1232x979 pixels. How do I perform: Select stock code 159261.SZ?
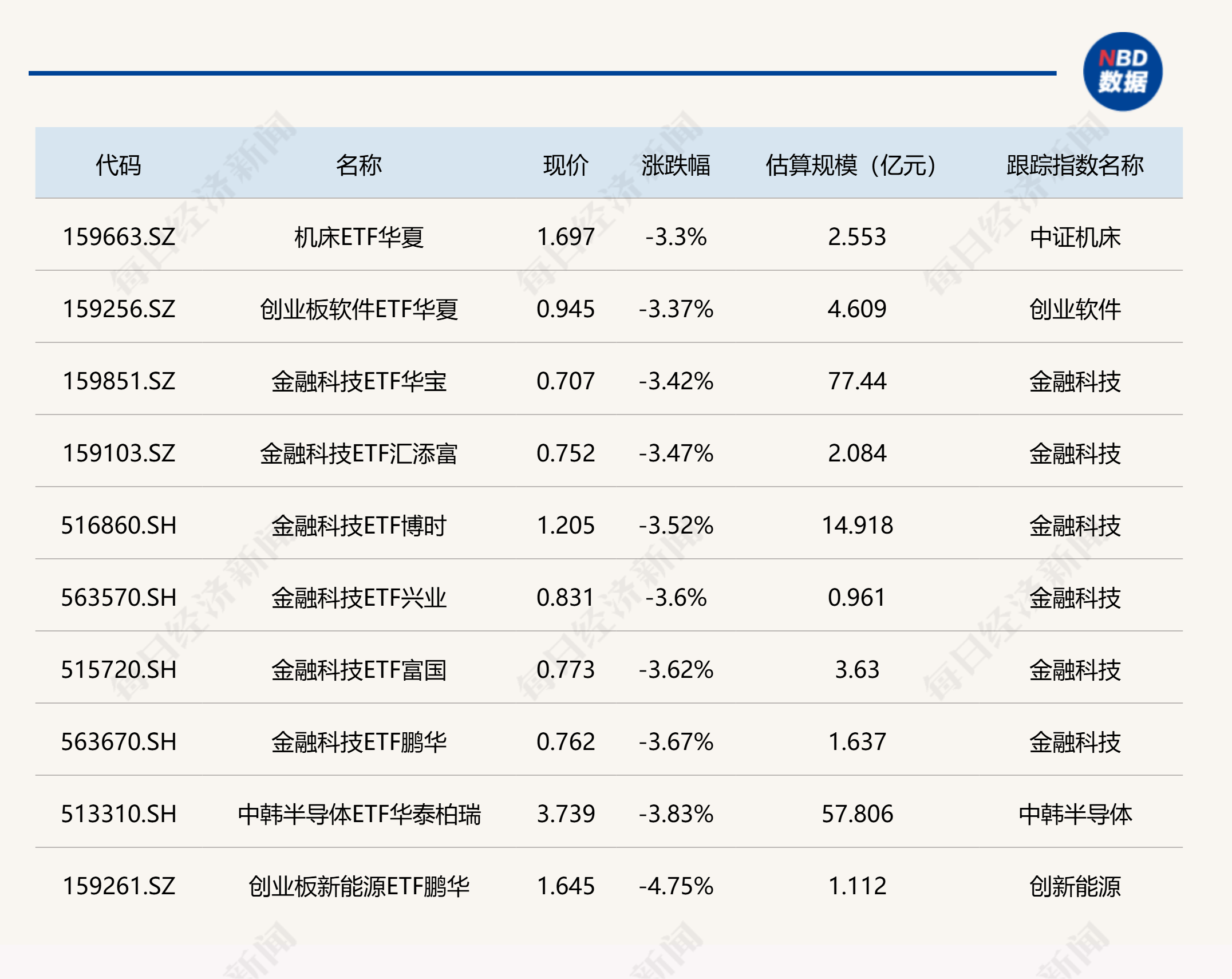(119, 886)
